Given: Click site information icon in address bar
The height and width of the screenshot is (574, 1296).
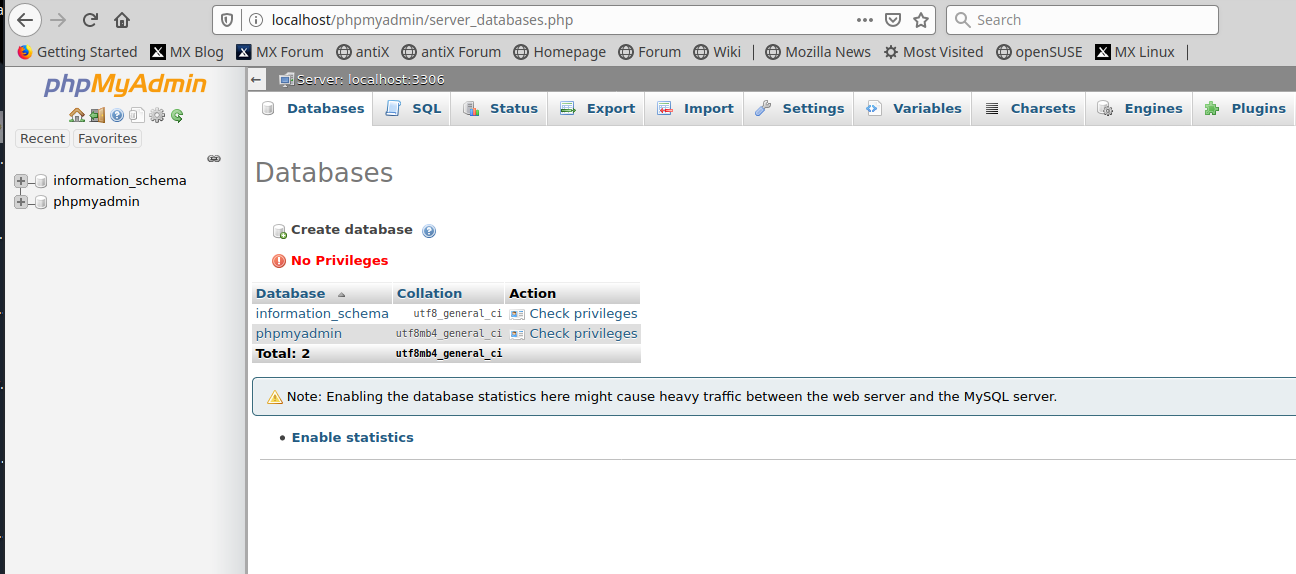Looking at the screenshot, I should 255,20.
